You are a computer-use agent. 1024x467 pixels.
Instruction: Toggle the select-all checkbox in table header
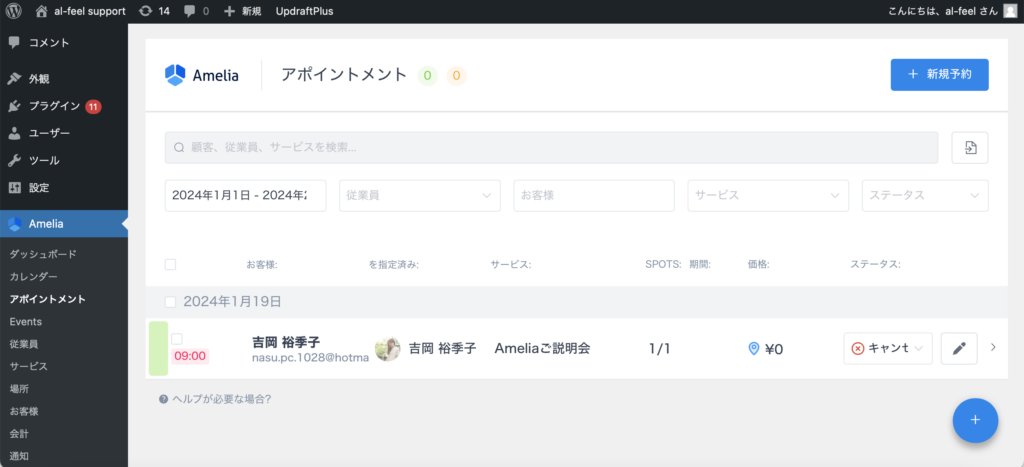point(170,265)
